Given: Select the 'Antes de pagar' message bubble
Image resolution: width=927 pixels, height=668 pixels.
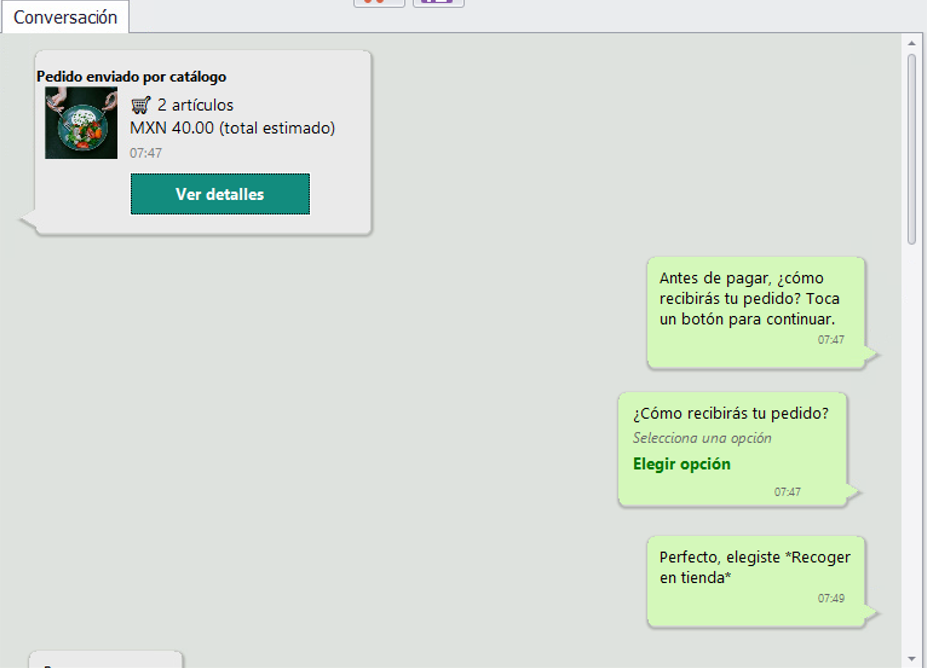Looking at the screenshot, I should coord(756,311).
